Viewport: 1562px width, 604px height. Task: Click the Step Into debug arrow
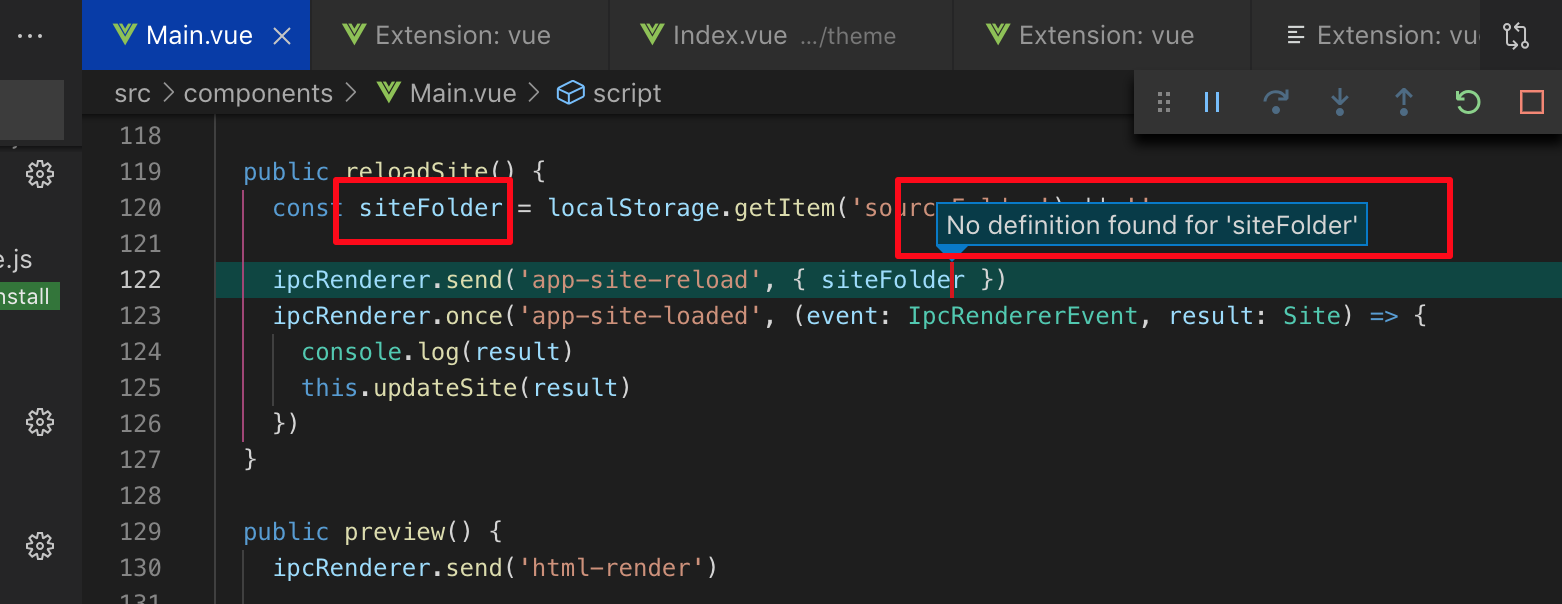(1340, 102)
